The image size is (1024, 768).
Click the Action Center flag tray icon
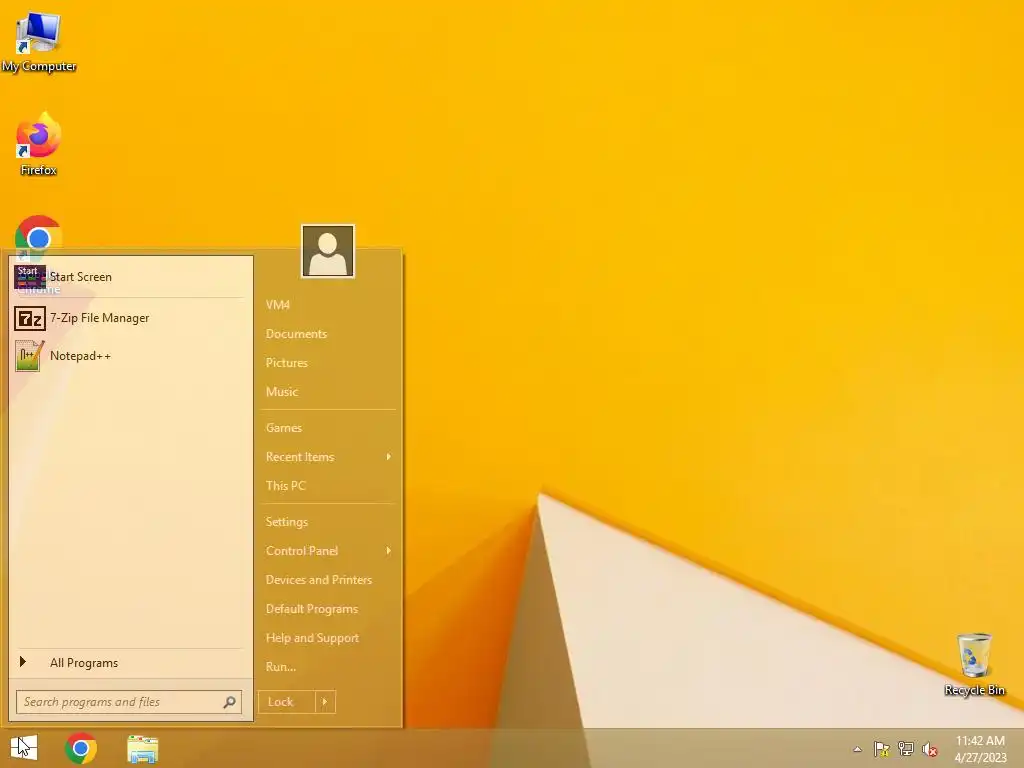click(882, 749)
